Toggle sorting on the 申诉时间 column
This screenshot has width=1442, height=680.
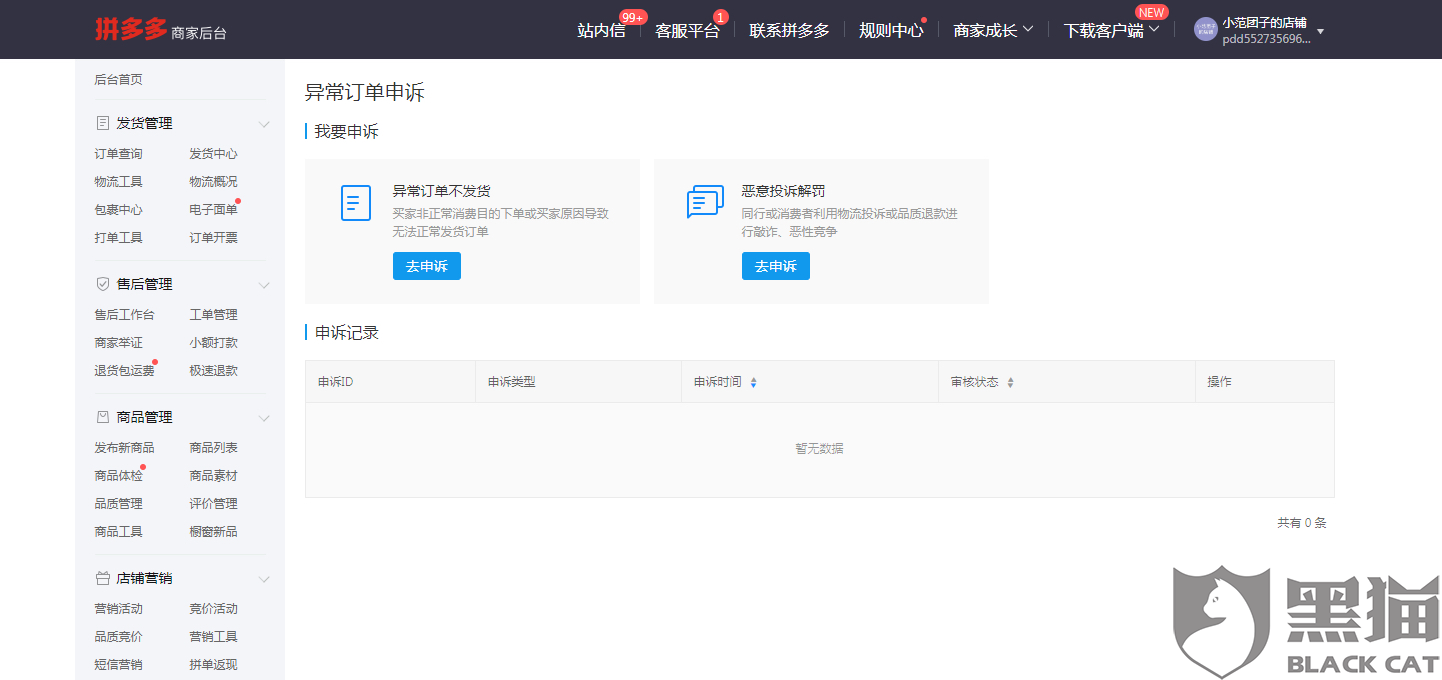(x=753, y=381)
